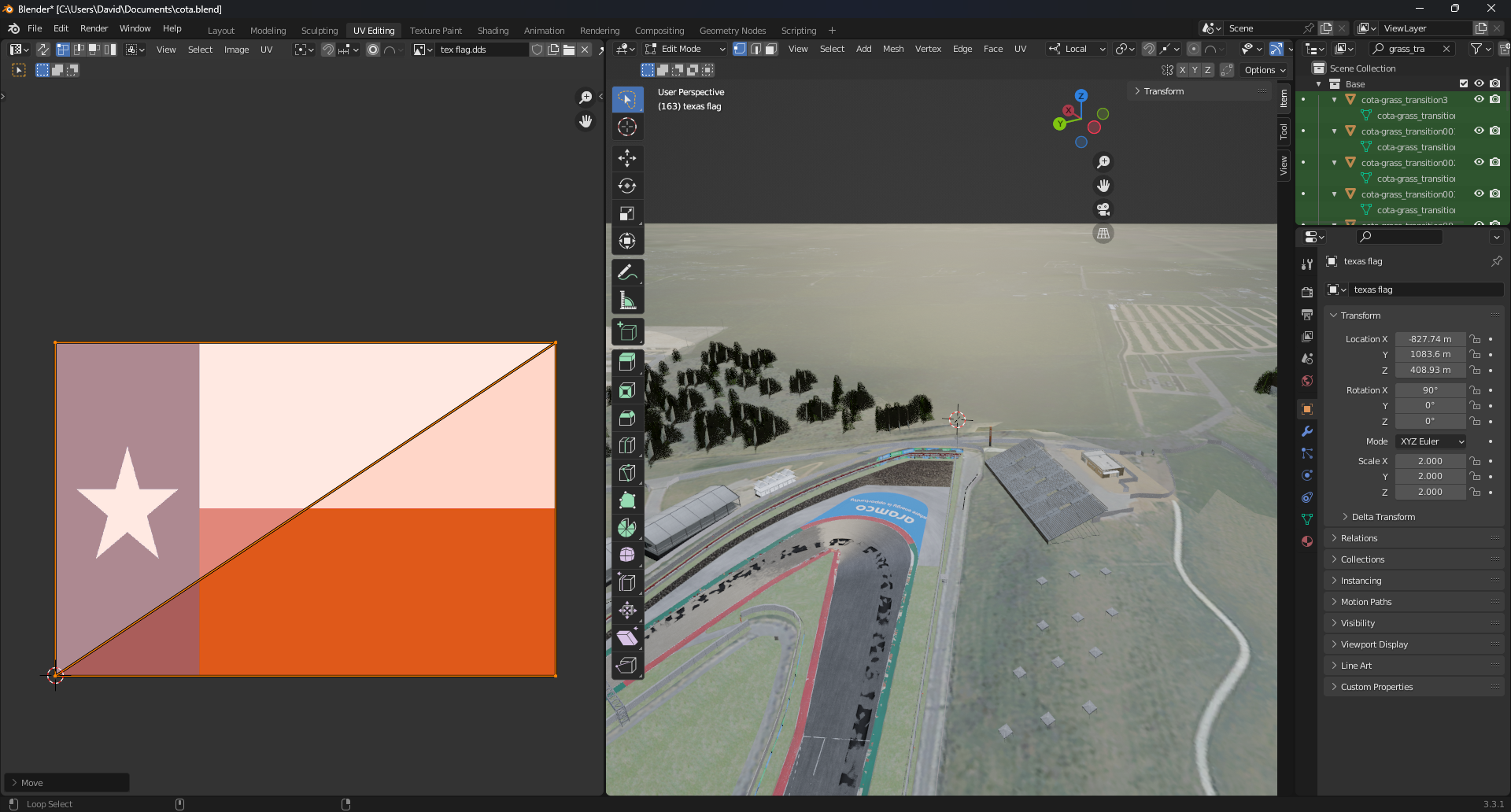Enable edge select mode in 3D viewport
1511x812 pixels.
(x=755, y=49)
